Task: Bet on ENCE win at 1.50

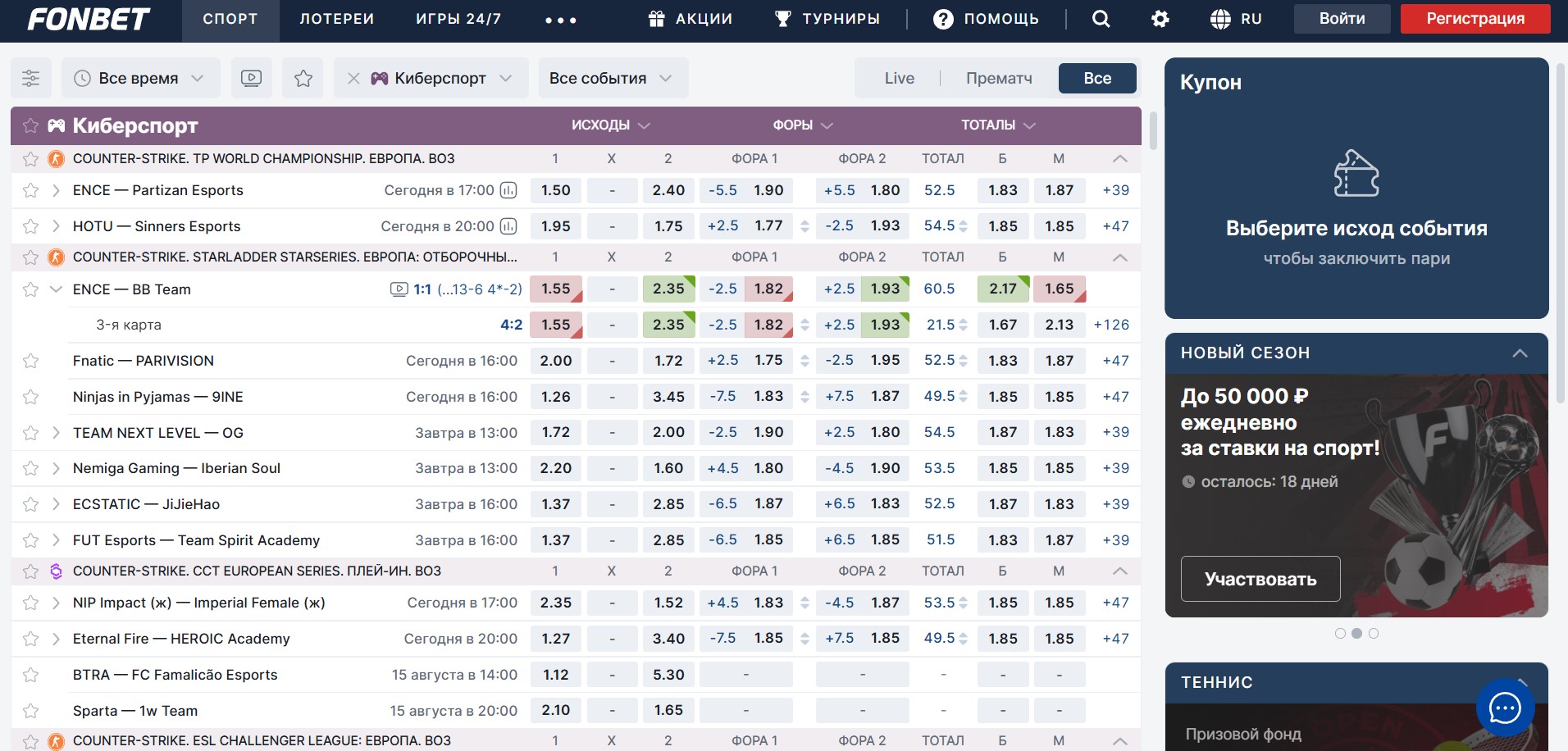Action: coord(556,190)
